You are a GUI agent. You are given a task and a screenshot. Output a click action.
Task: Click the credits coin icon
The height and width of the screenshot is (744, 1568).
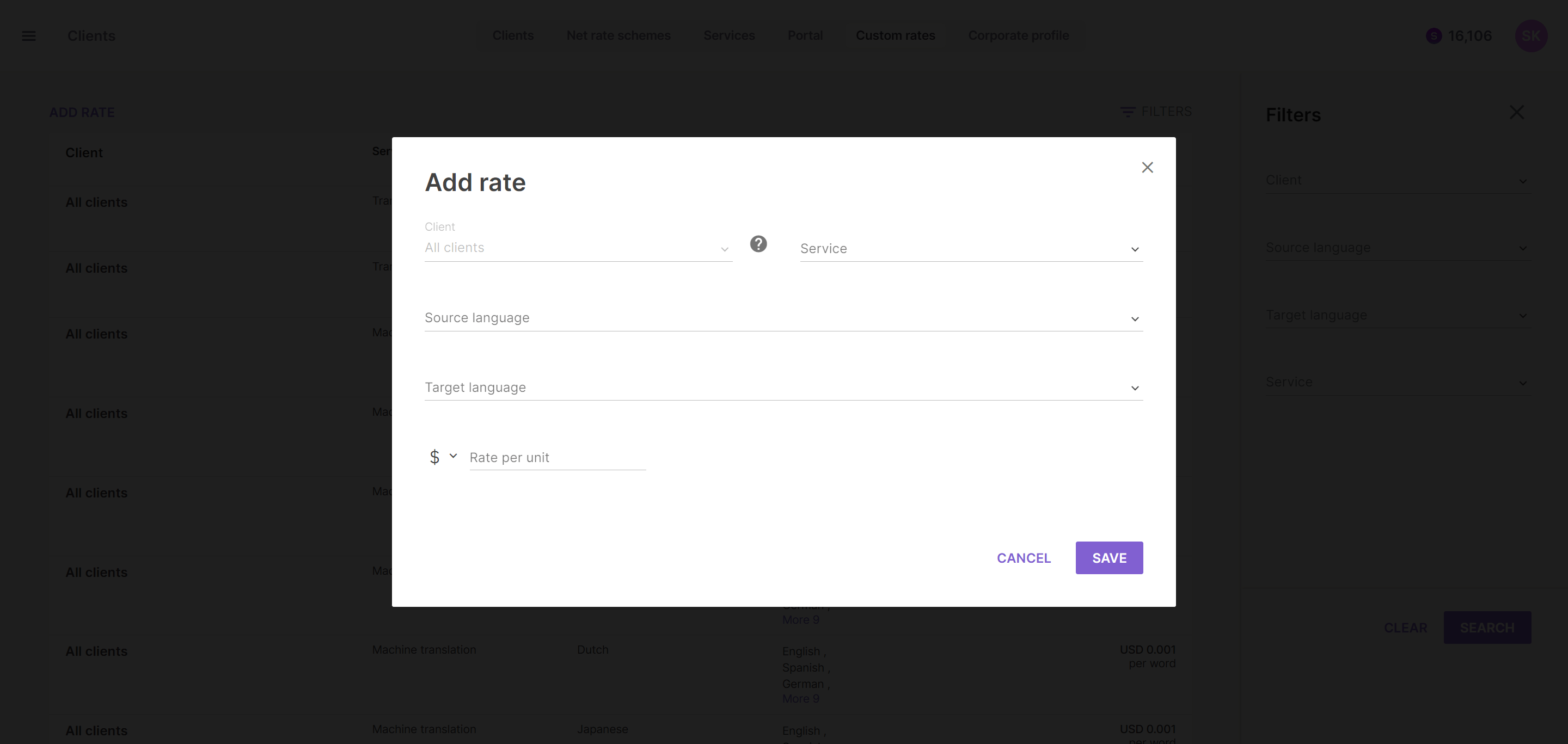tap(1434, 36)
